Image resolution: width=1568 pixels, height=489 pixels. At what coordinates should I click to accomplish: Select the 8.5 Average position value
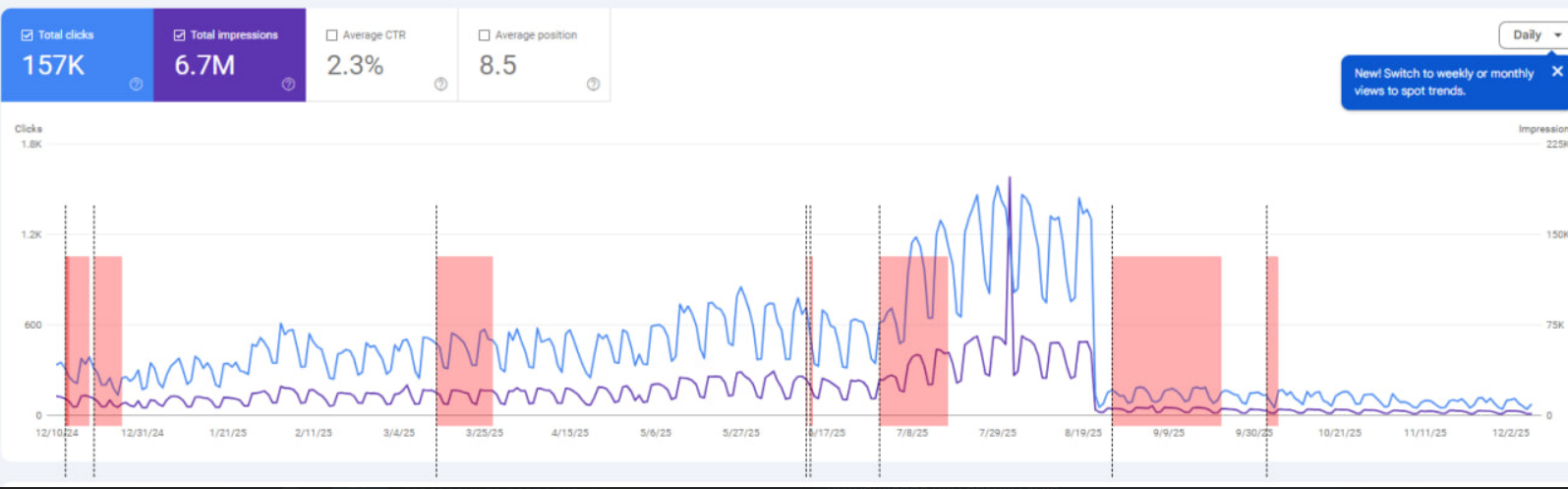pyautogui.click(x=497, y=66)
